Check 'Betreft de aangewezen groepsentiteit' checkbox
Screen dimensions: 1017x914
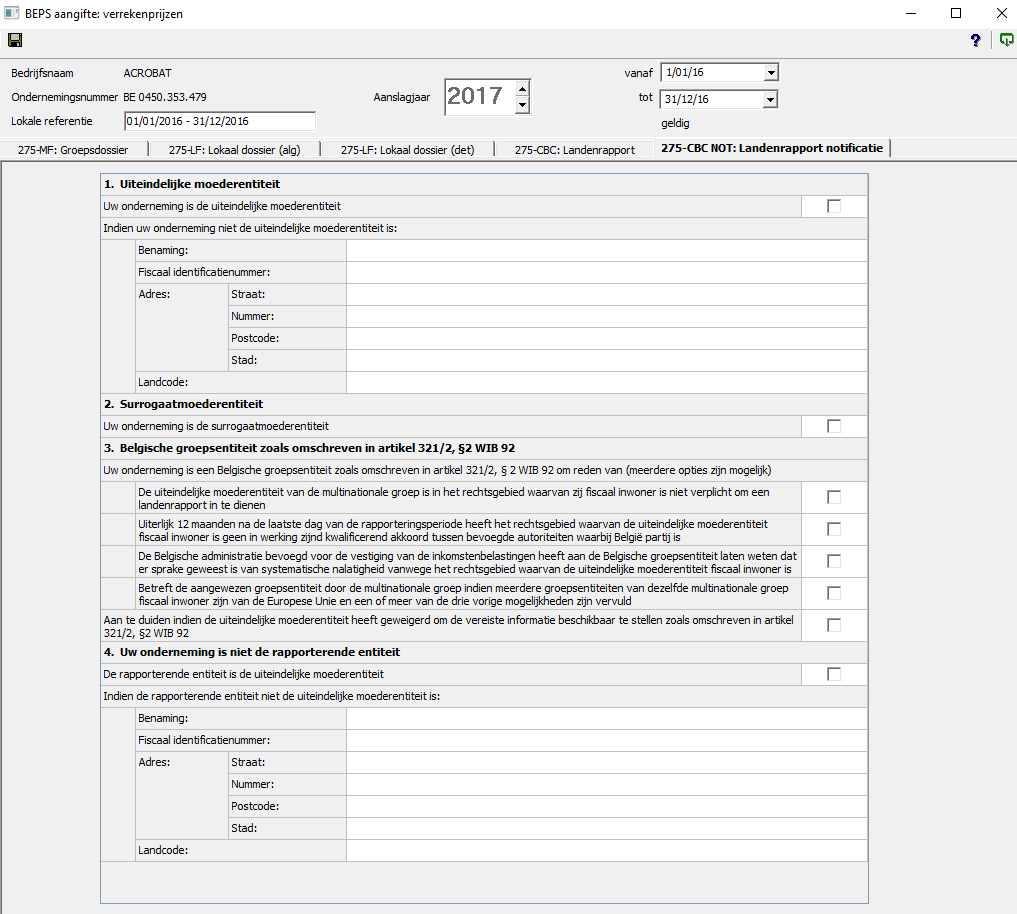pyautogui.click(x=834, y=594)
